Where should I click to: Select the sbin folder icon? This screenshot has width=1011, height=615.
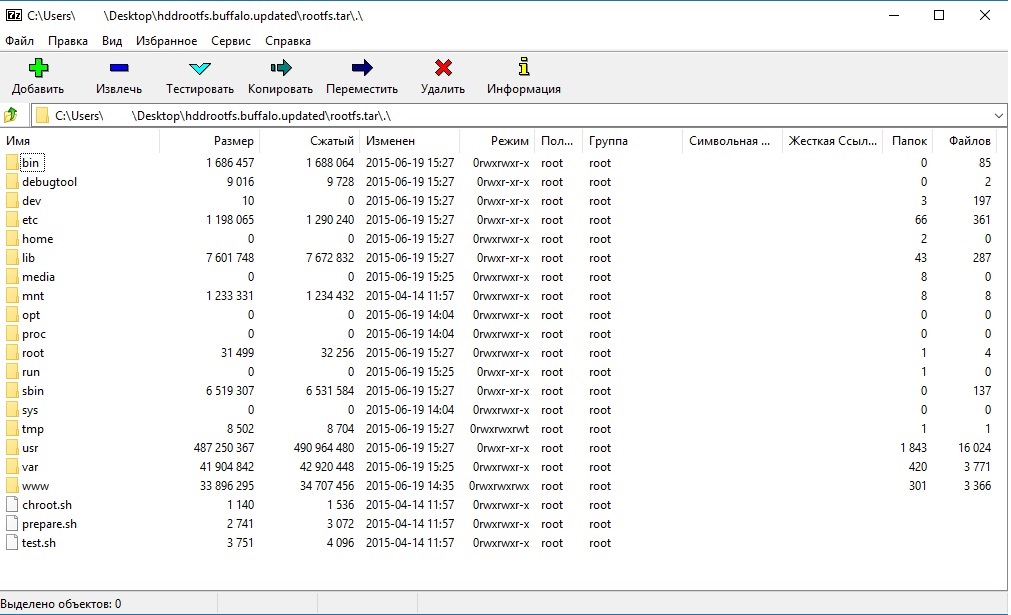click(12, 391)
